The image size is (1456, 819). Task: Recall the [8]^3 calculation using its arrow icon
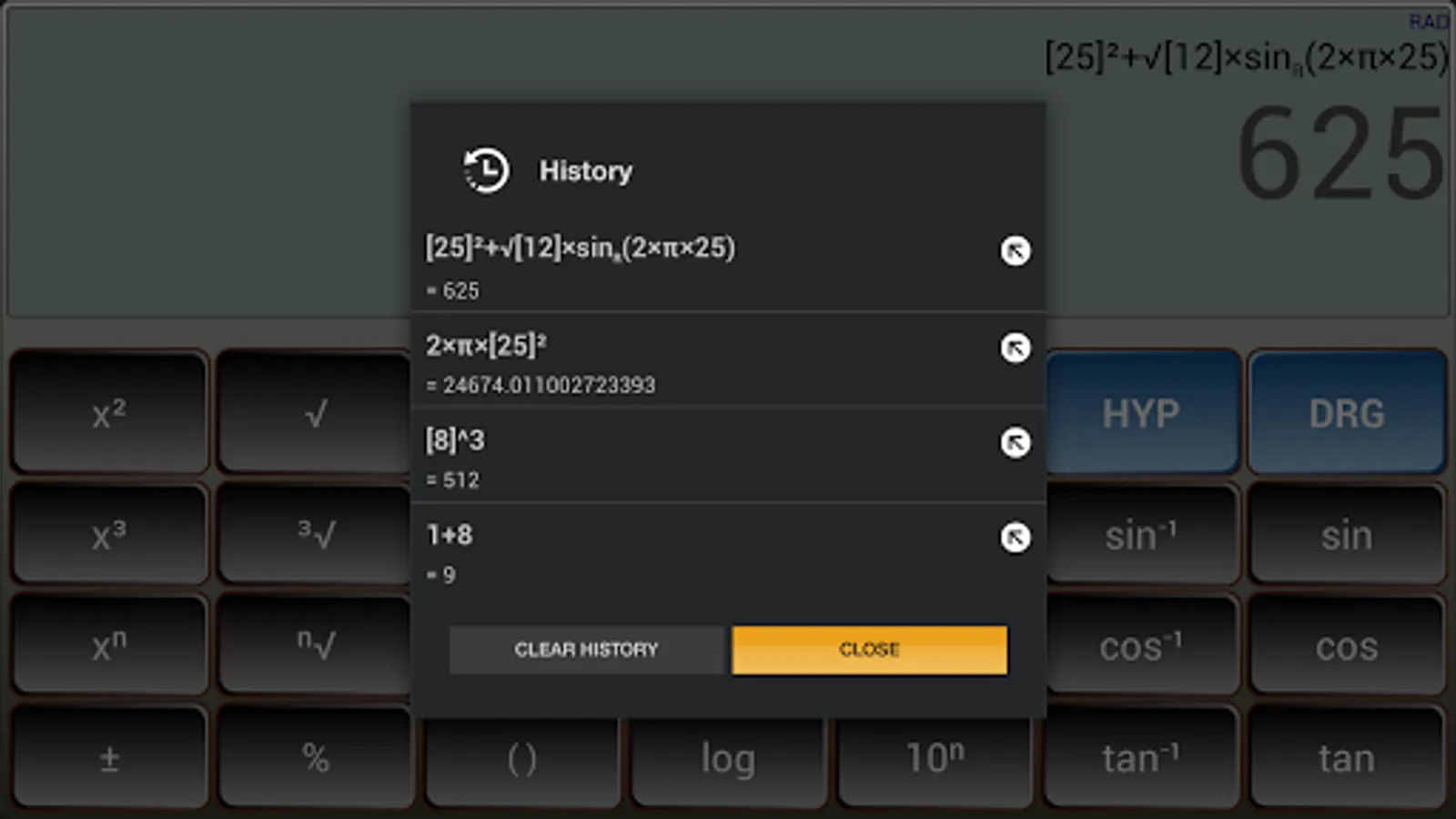tap(1015, 443)
